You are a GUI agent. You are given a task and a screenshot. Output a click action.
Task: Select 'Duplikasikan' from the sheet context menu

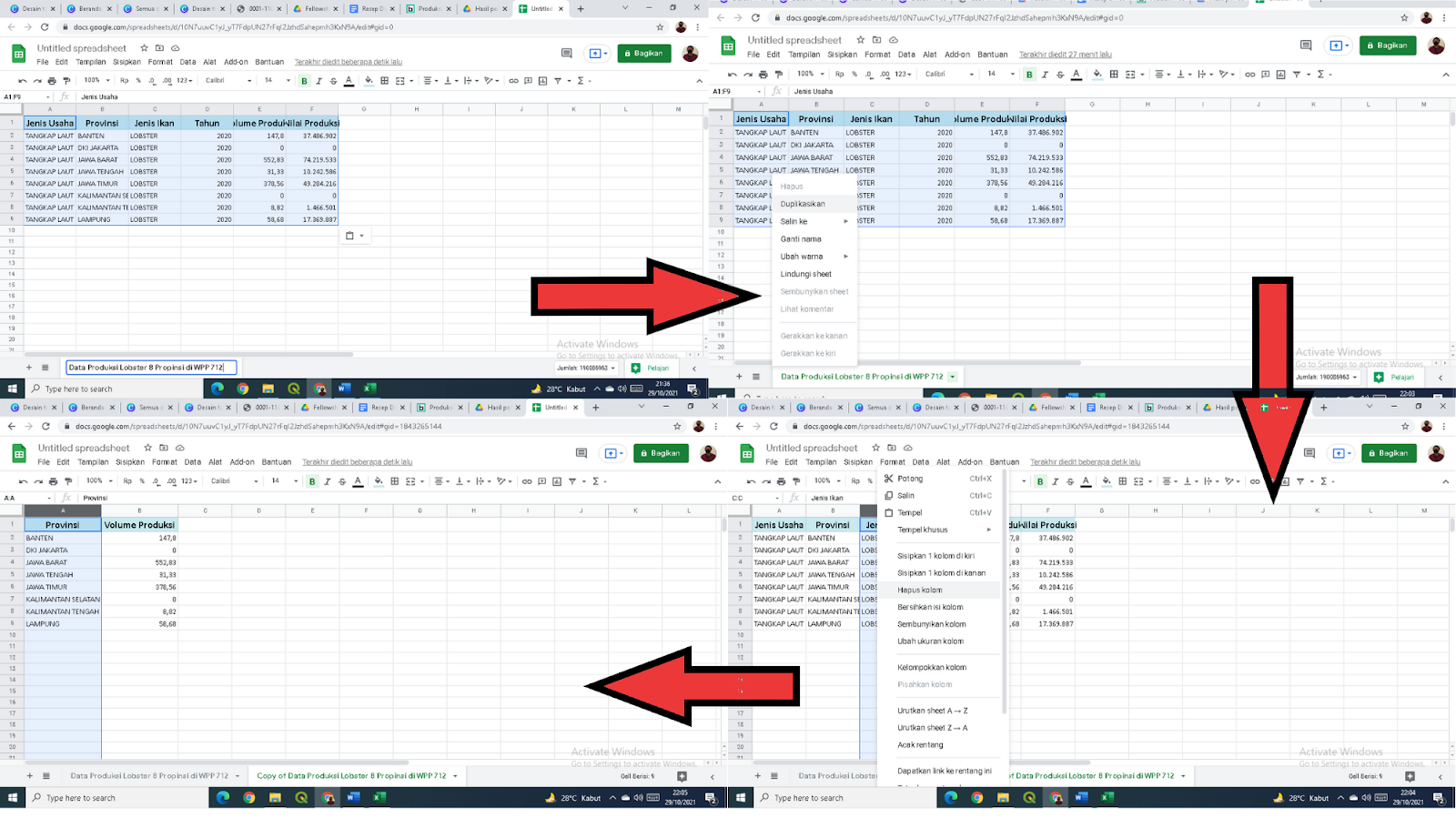(x=803, y=204)
